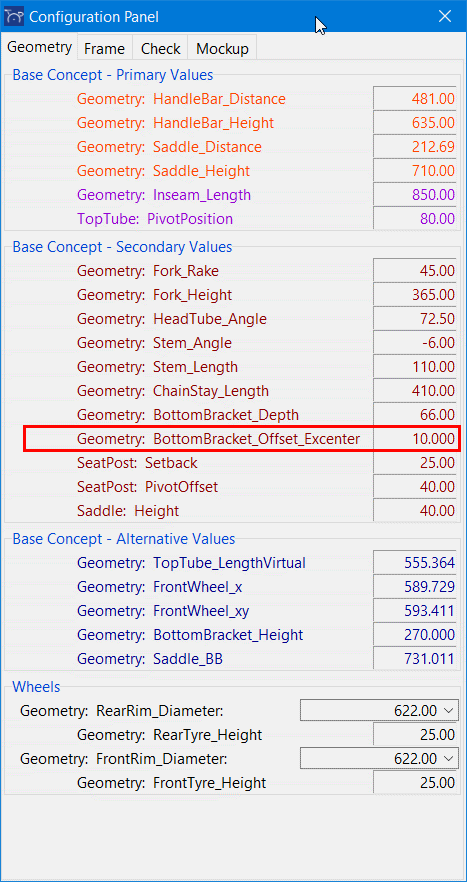
Task: Select the Geometry tab
Action: tap(39, 47)
